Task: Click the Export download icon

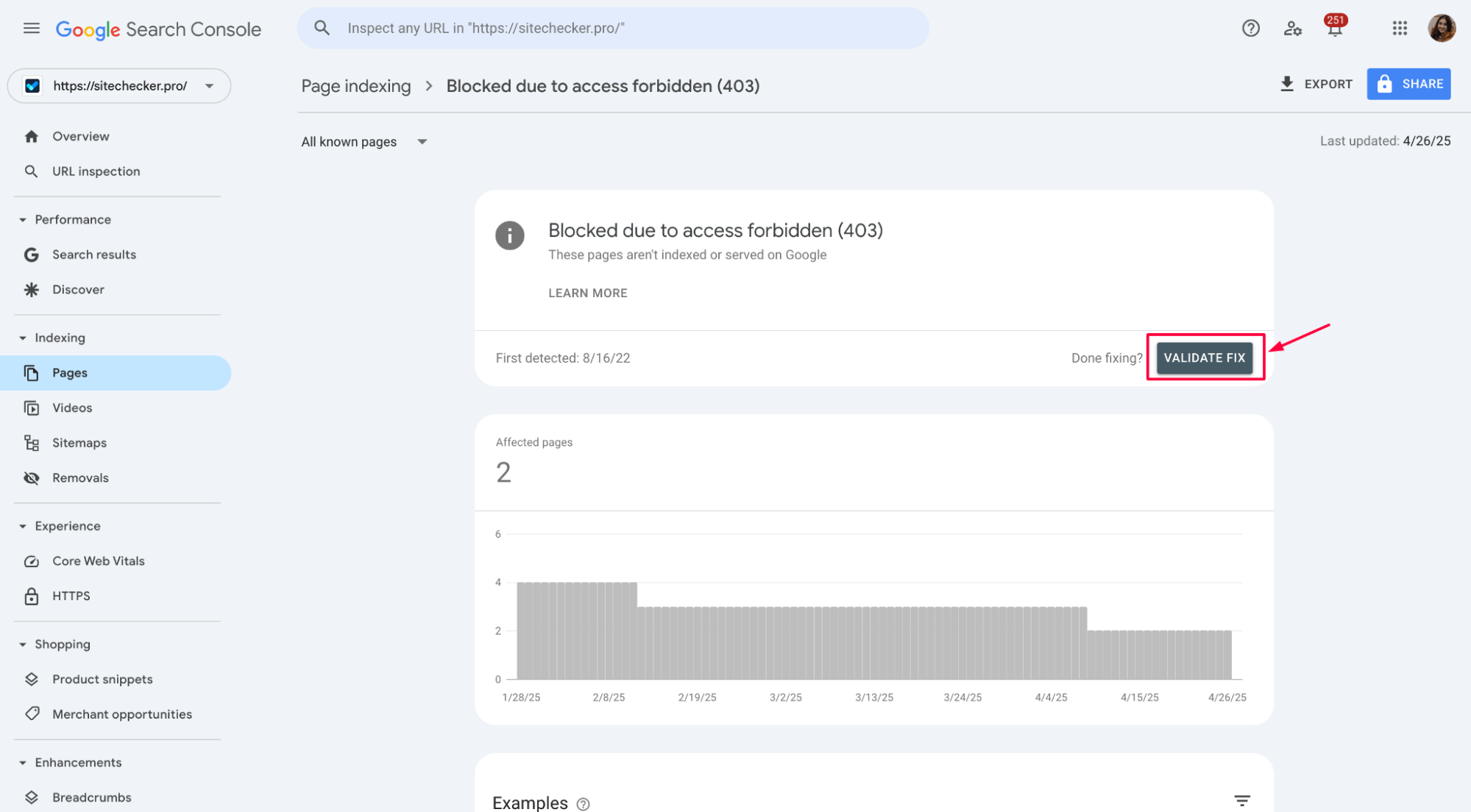Action: pos(1286,84)
